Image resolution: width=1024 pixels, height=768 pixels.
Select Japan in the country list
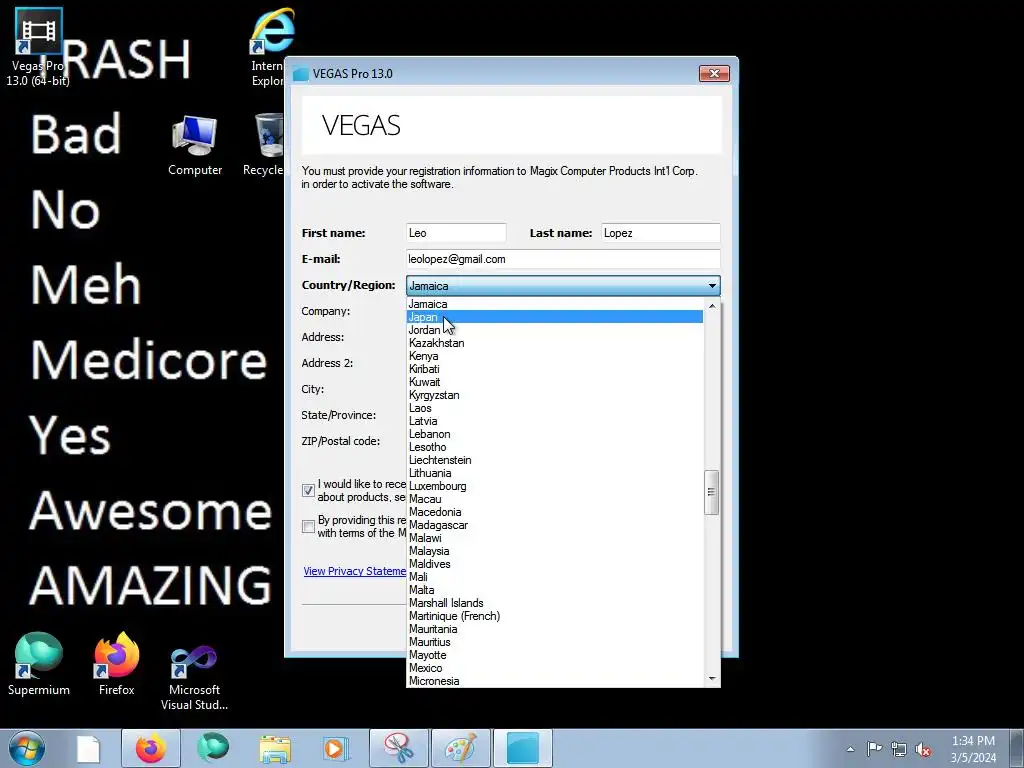tap(554, 317)
